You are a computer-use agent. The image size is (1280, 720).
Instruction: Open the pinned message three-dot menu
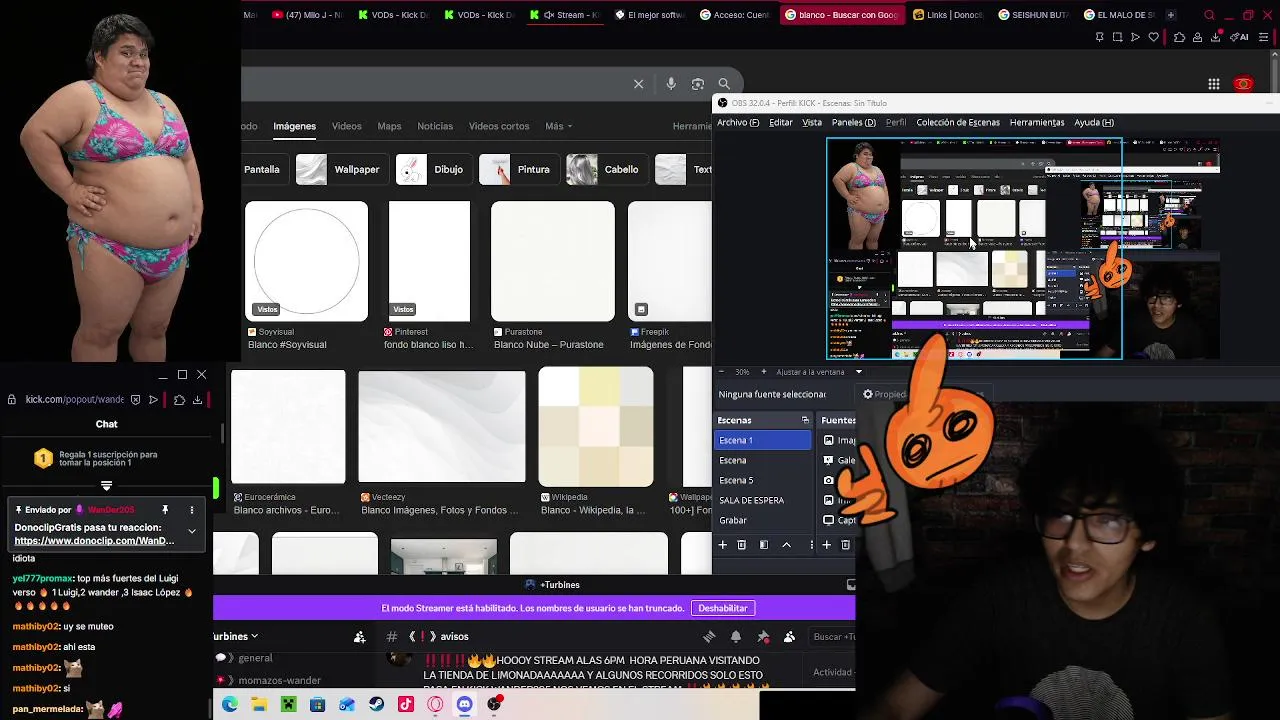[x=192, y=510]
